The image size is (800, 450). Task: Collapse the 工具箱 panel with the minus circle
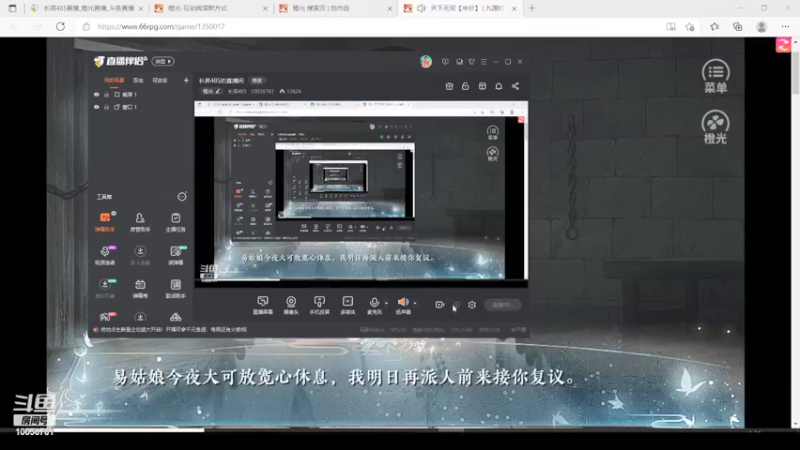[182, 197]
